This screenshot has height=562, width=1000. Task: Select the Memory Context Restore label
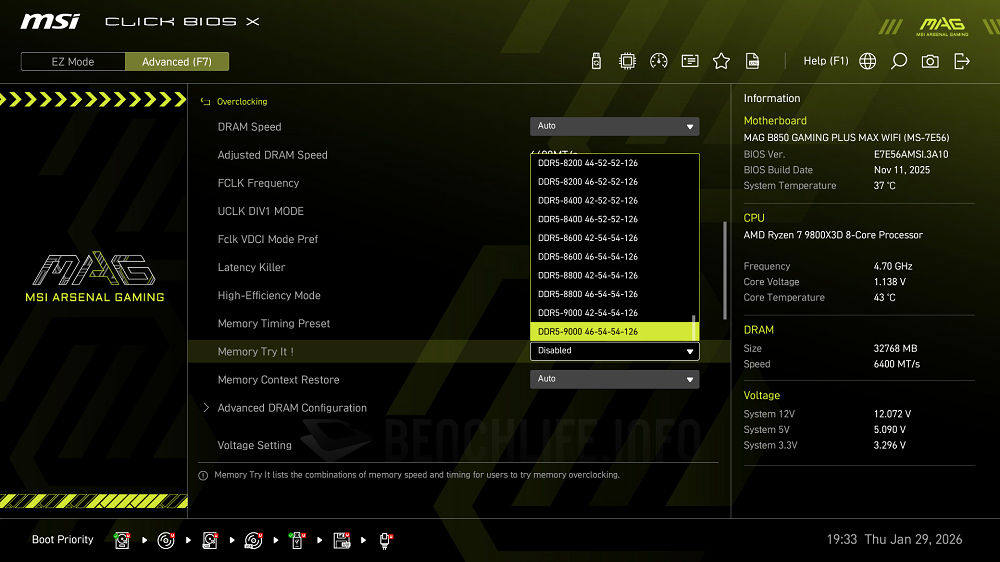point(278,380)
